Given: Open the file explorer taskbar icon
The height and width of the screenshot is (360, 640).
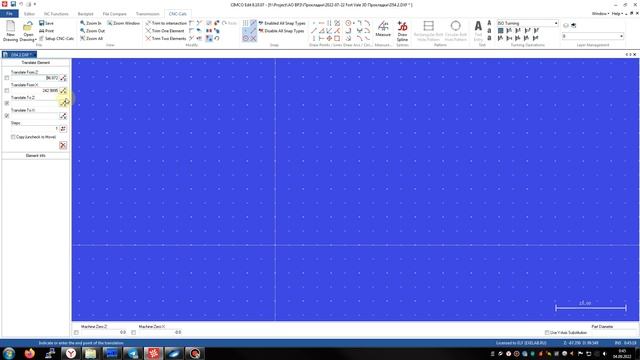Looking at the screenshot, I should pyautogui.click(x=91, y=353).
